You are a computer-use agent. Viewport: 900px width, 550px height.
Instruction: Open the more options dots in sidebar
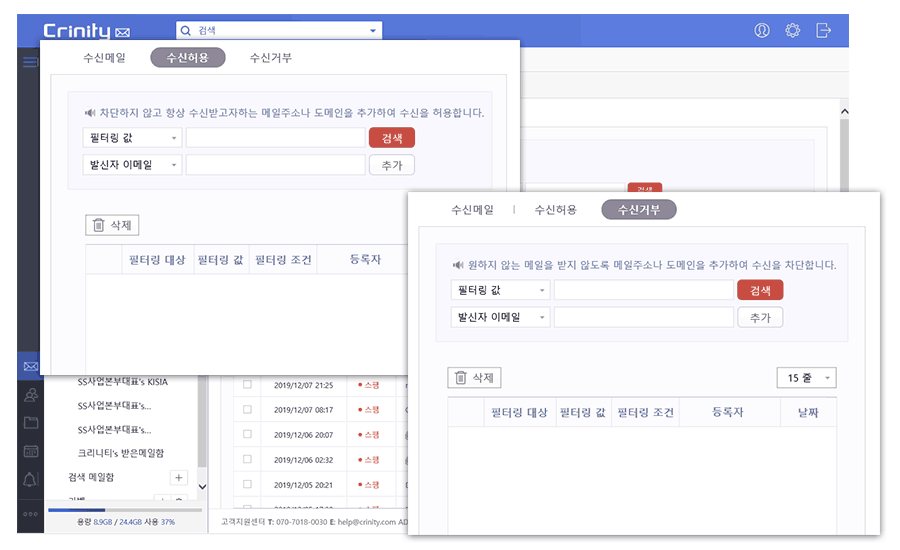point(30,514)
